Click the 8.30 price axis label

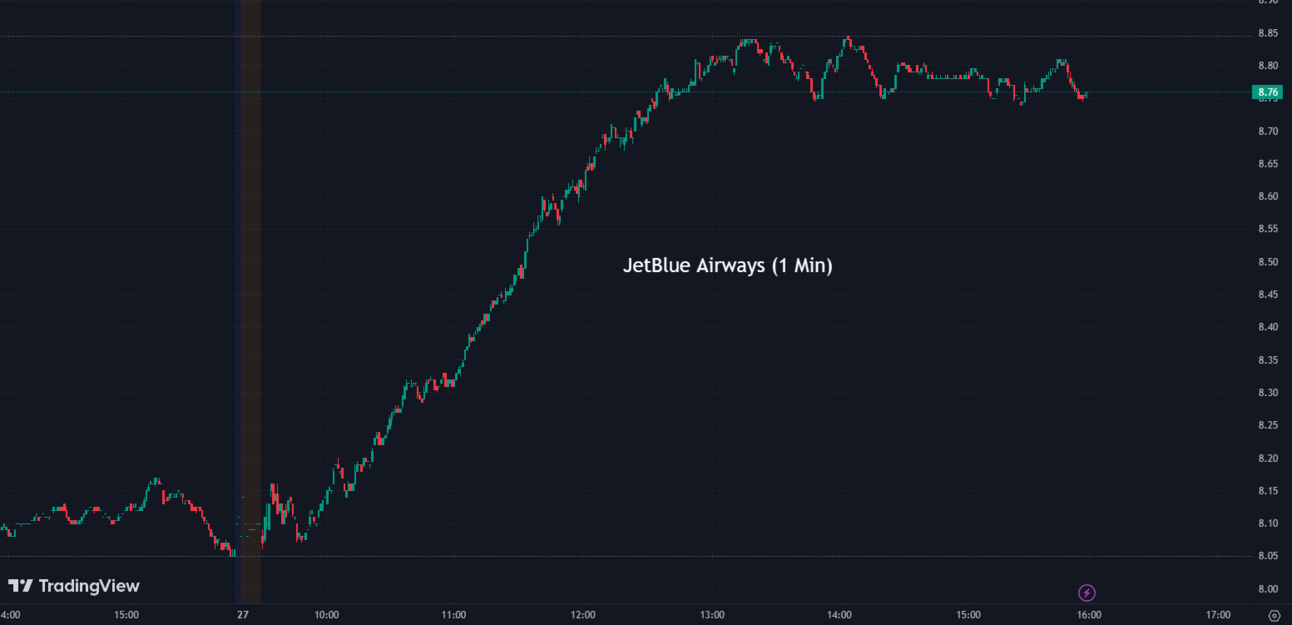(1268, 393)
